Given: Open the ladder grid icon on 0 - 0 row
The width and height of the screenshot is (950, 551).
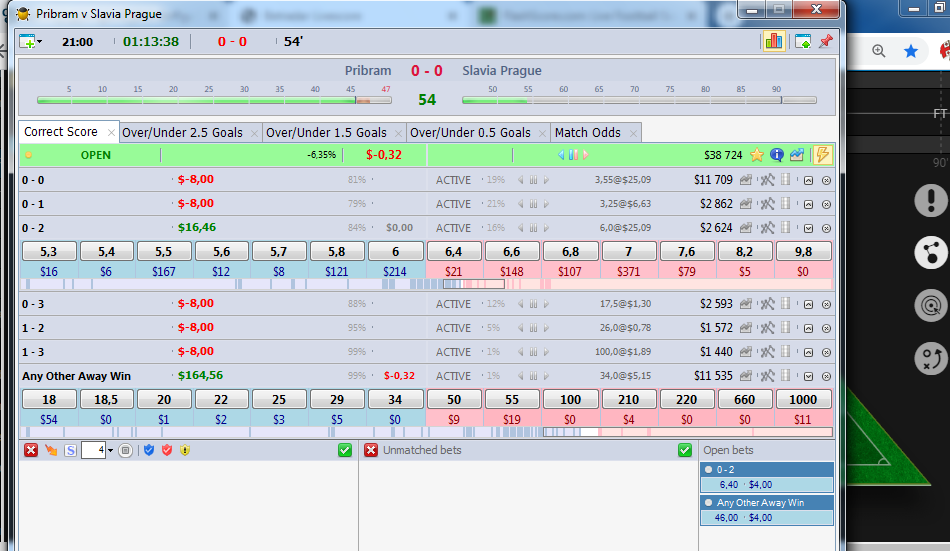Looking at the screenshot, I should click(786, 179).
